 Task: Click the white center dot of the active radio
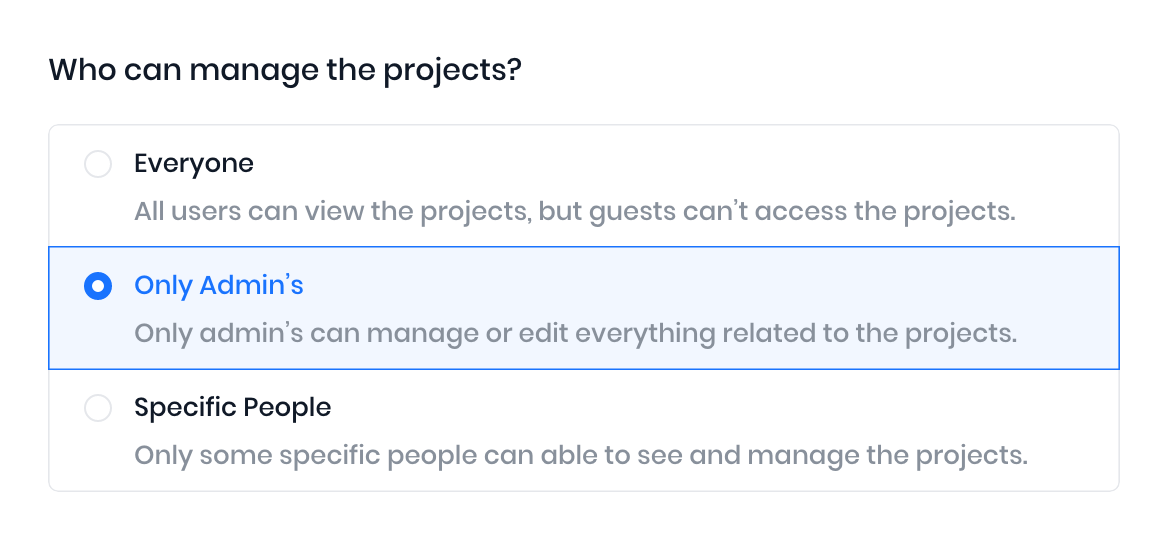coord(98,287)
